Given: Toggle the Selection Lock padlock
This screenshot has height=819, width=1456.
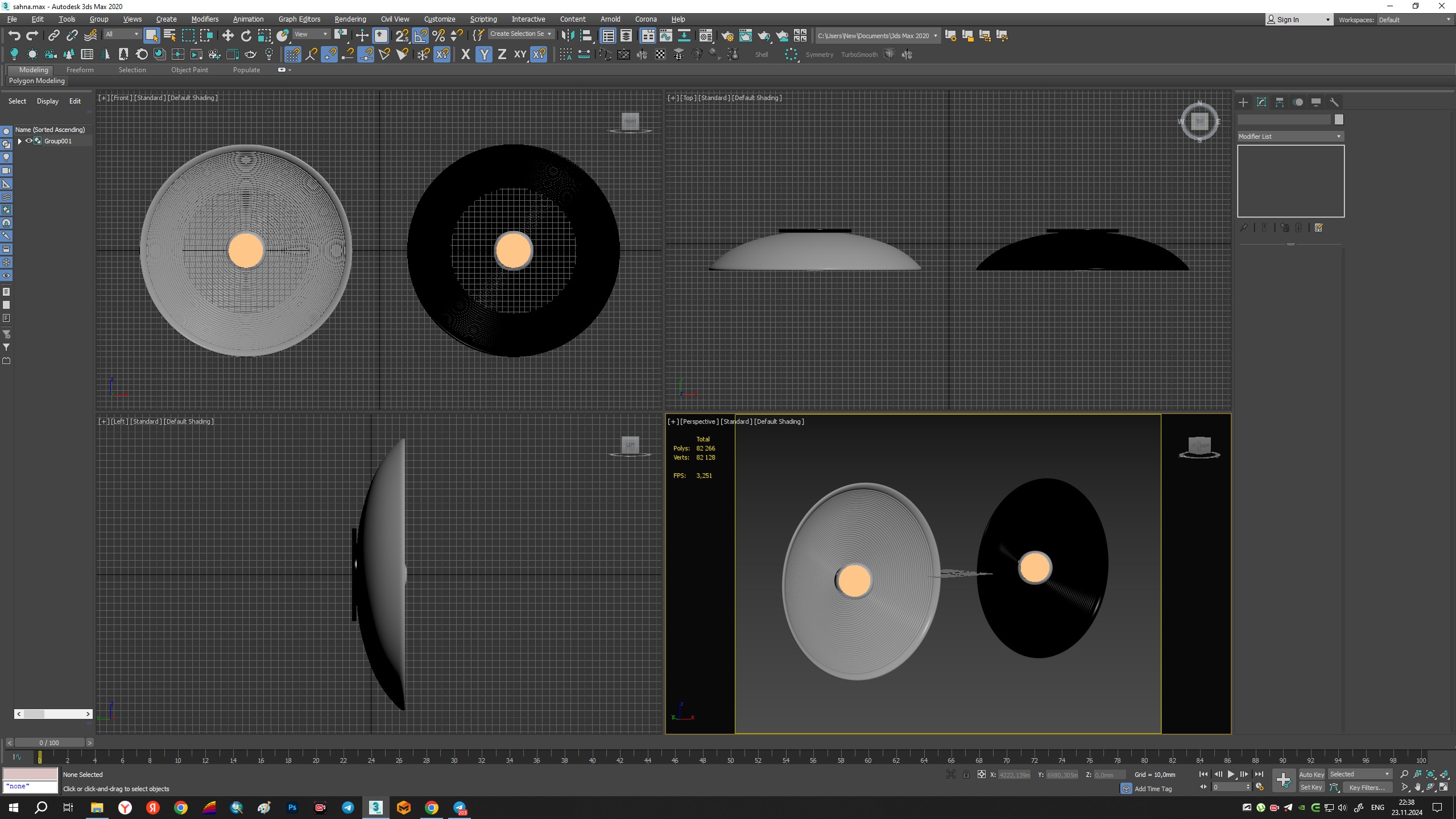Looking at the screenshot, I should click(x=966, y=774).
